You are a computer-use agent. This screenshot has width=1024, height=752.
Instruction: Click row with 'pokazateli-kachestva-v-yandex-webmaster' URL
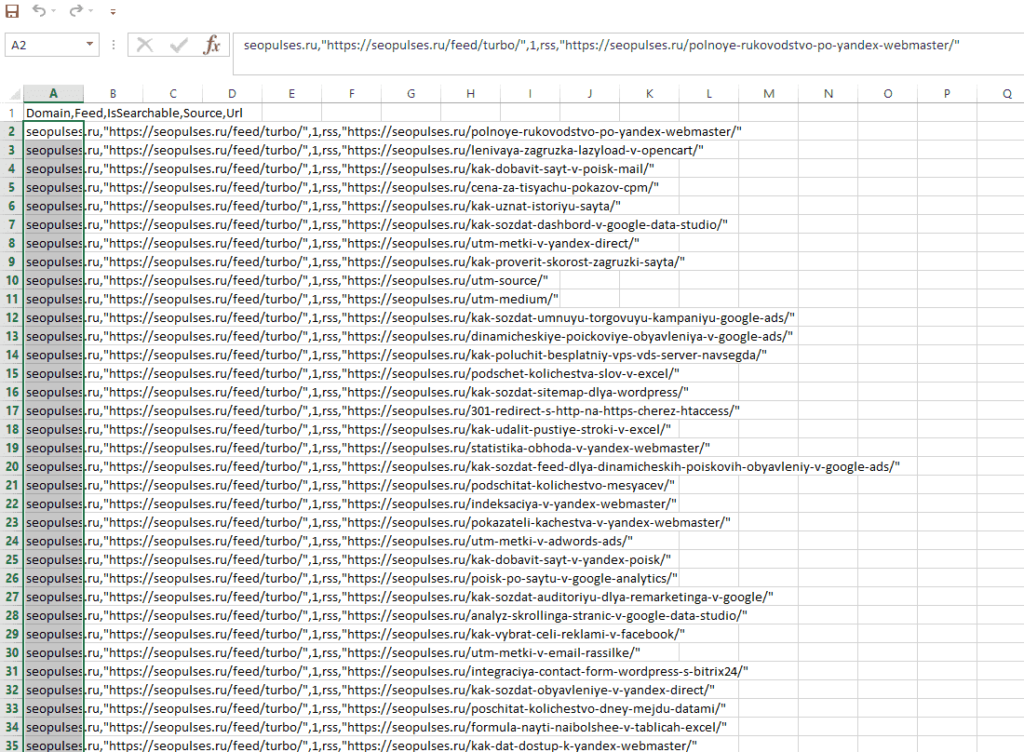tap(378, 522)
